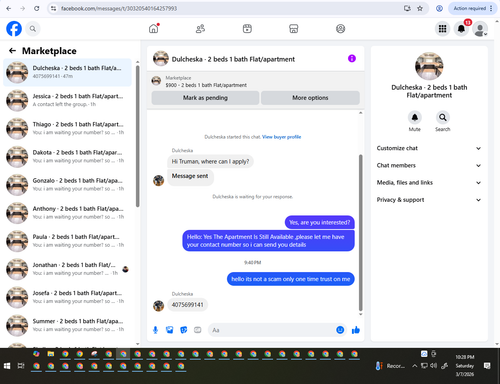
Task: Open the Friends tab
Action: tap(200, 29)
